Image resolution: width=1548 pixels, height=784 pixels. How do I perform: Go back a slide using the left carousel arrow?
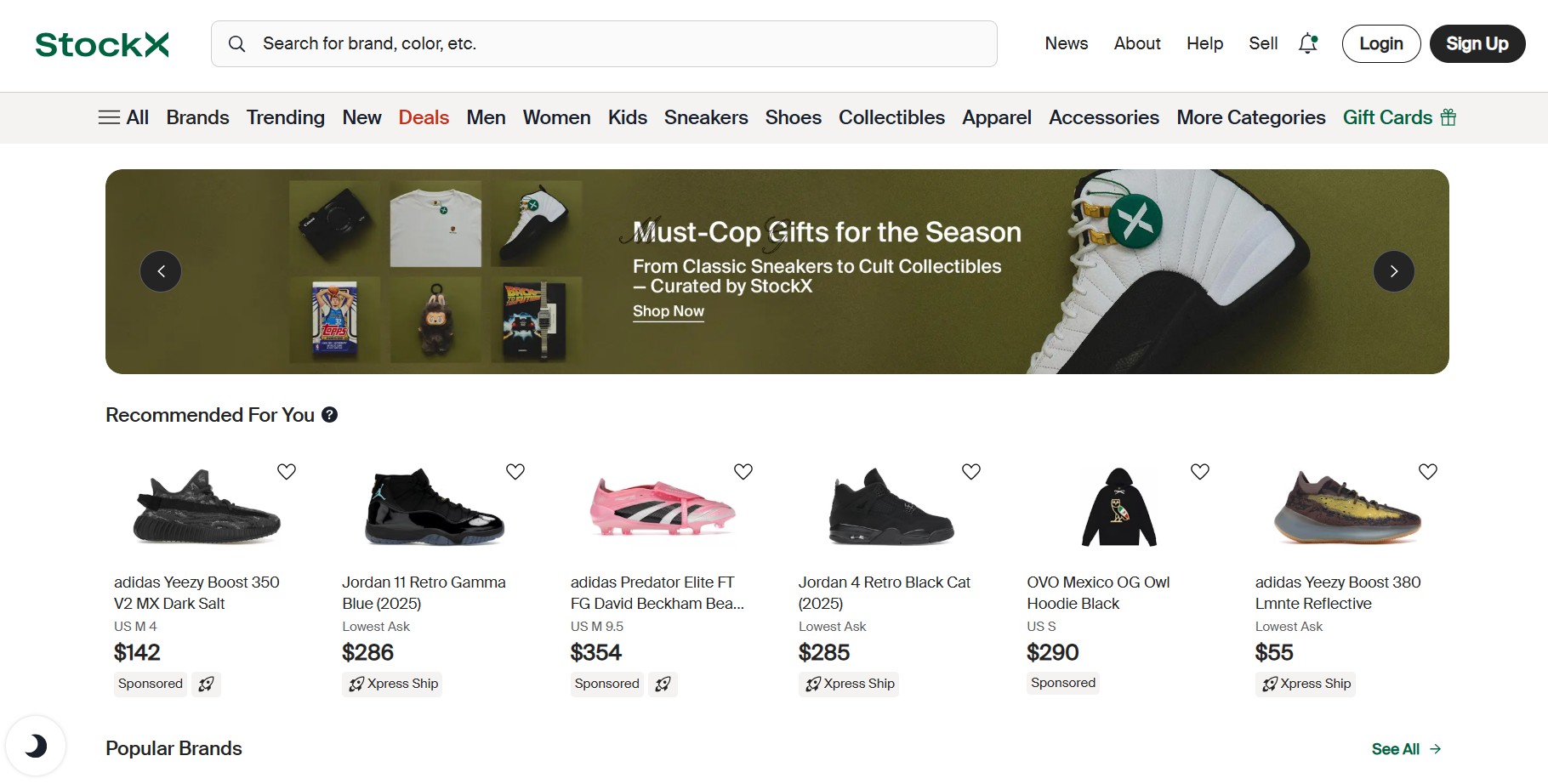(160, 271)
